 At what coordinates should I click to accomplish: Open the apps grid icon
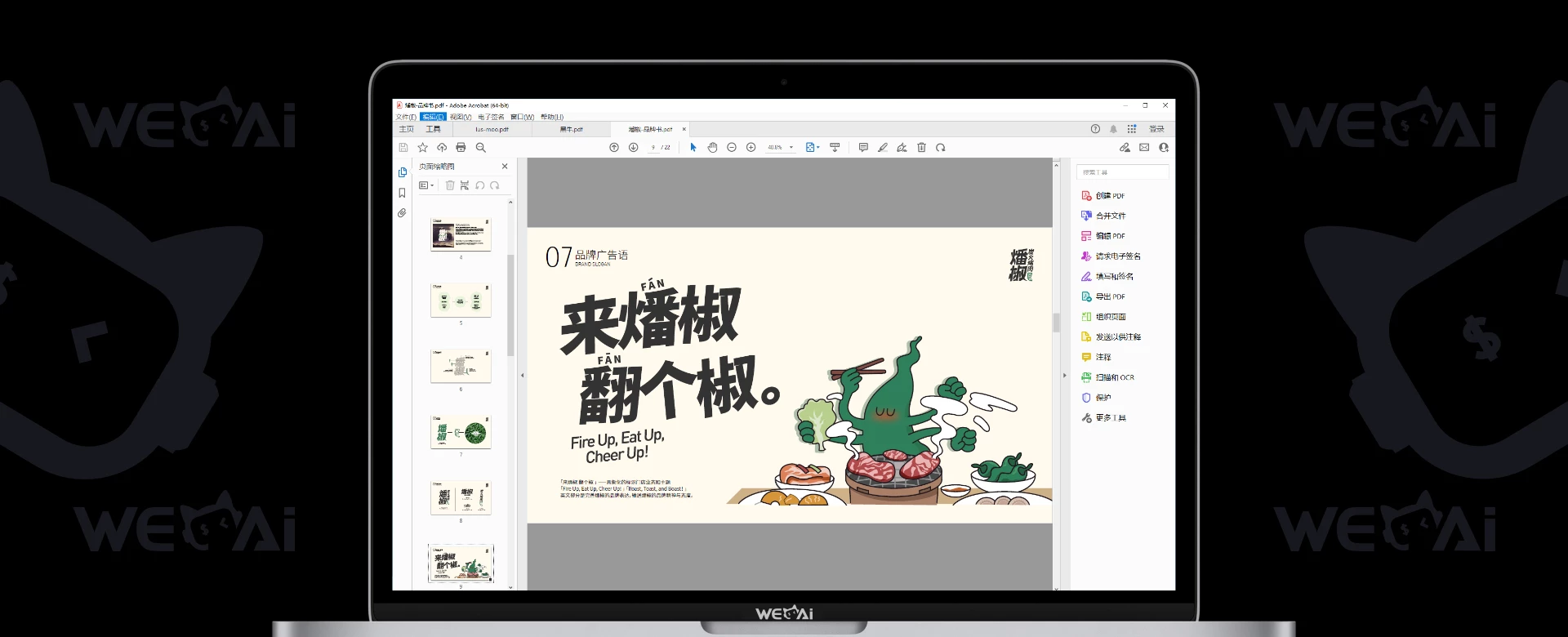click(1132, 129)
